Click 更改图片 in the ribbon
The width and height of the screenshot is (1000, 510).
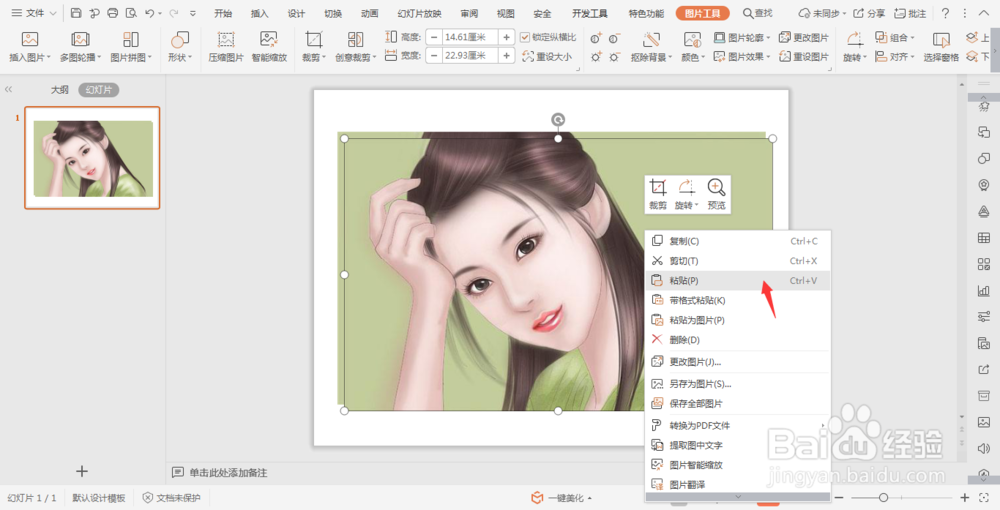[x=804, y=38]
